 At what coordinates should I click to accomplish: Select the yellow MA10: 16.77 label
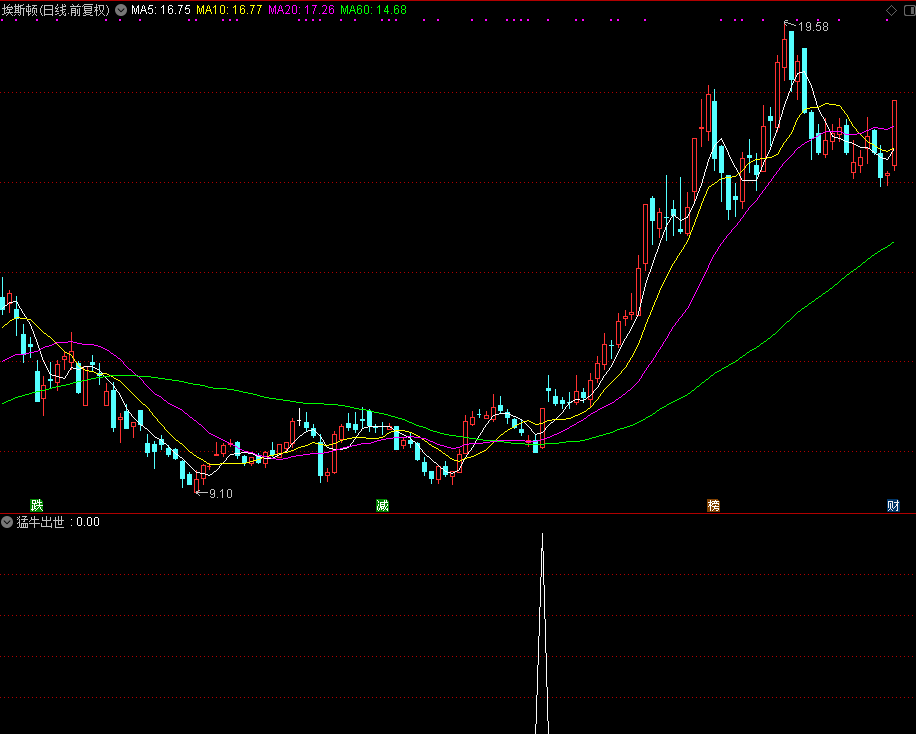229,10
